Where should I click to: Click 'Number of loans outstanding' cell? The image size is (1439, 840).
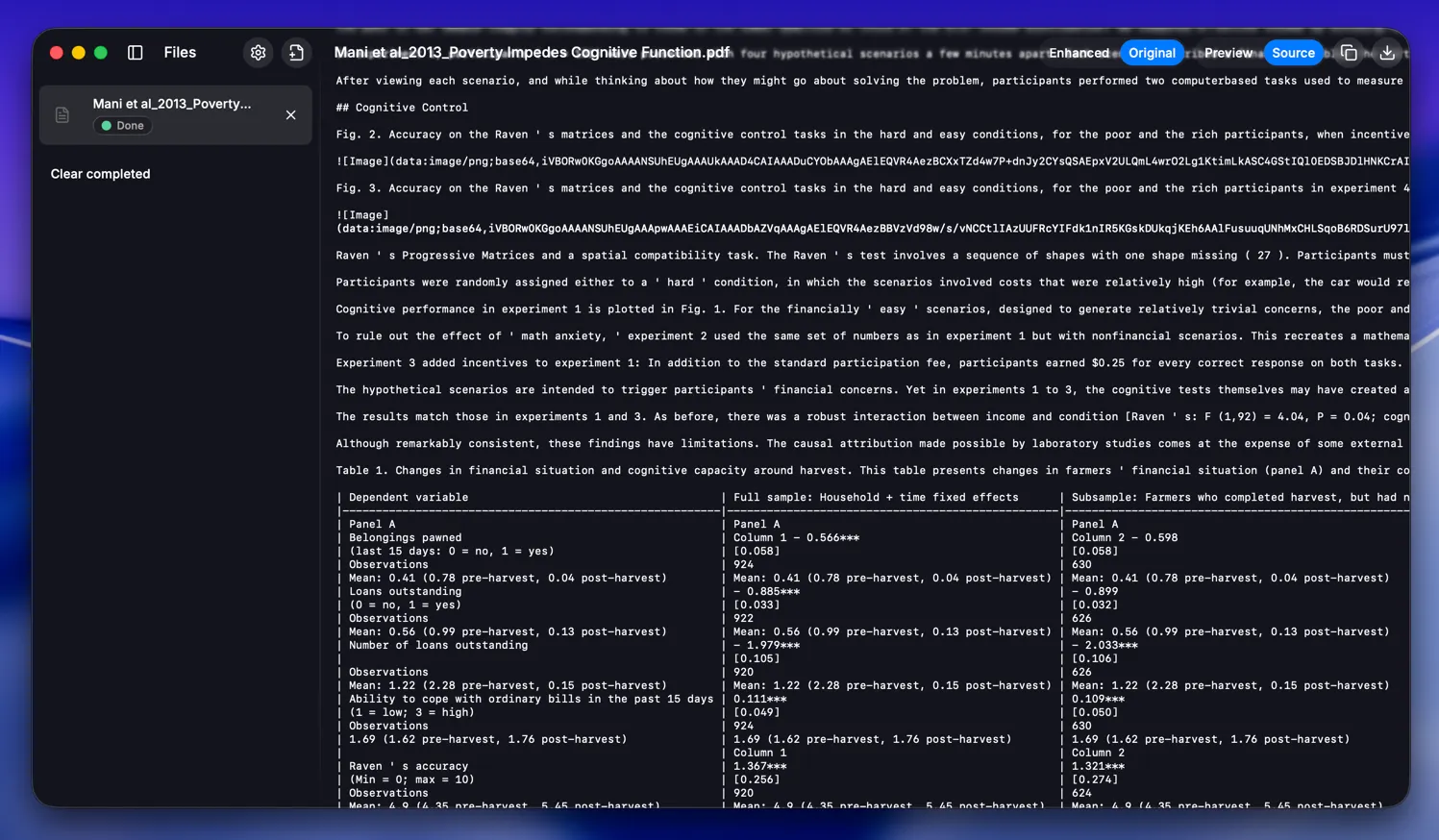pos(438,646)
